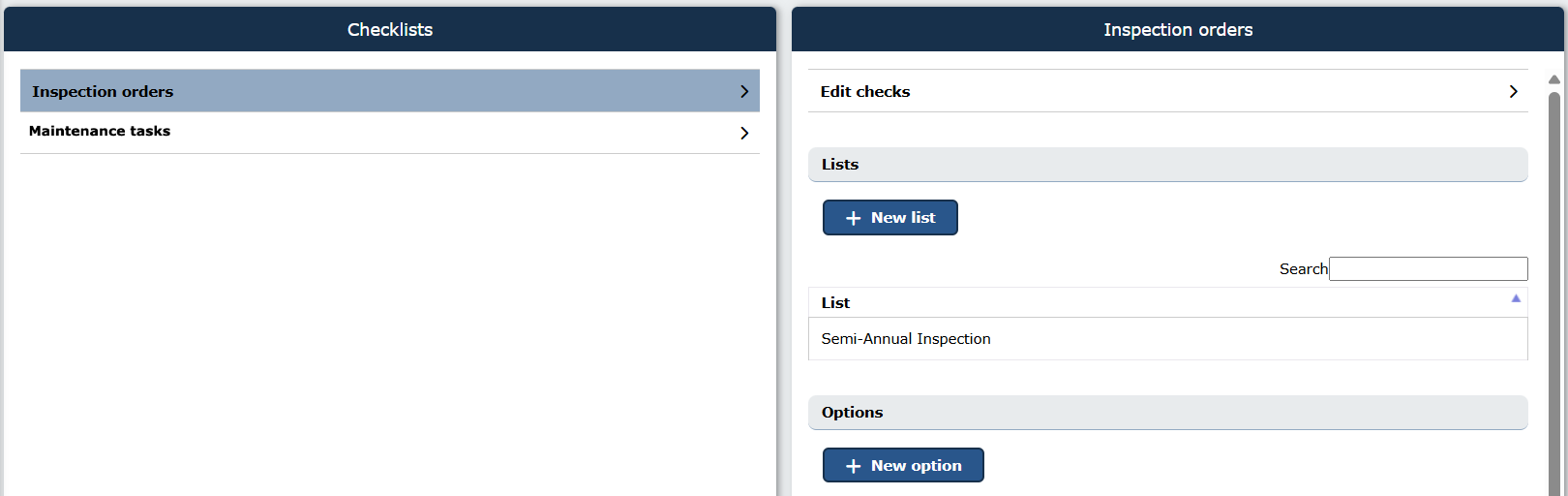Viewport: 1568px width, 496px height.
Task: Click the Options section header
Action: click(1168, 413)
